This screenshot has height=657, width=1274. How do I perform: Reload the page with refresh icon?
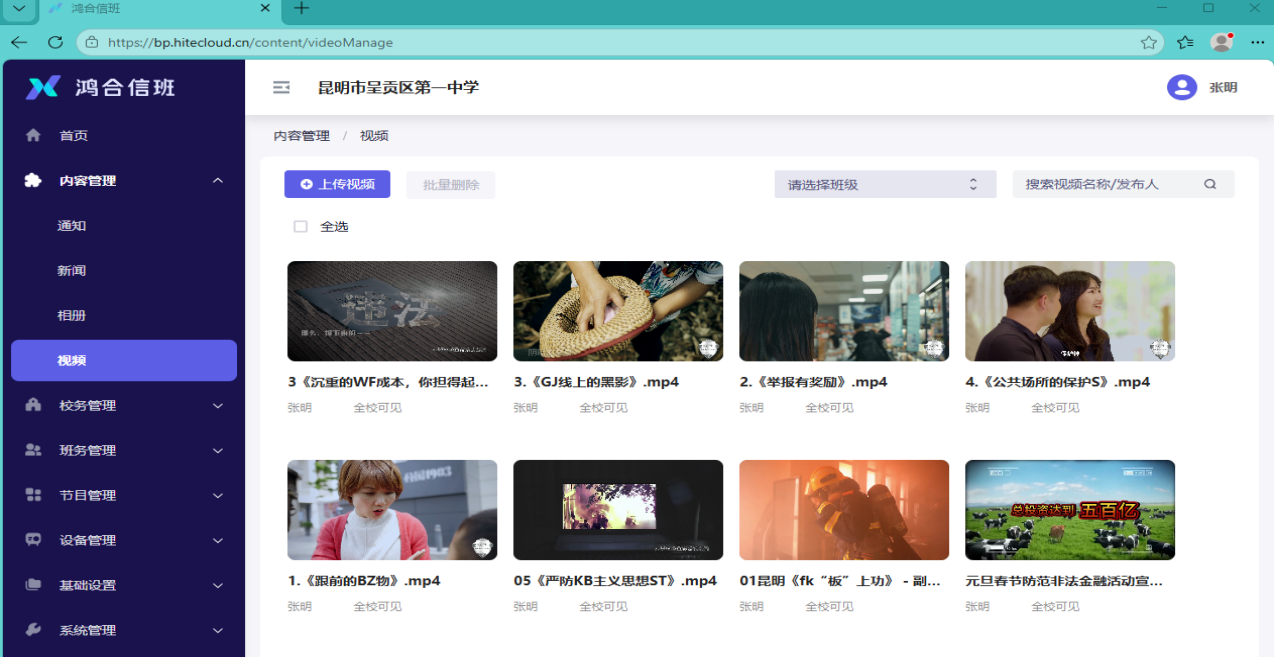pyautogui.click(x=55, y=42)
